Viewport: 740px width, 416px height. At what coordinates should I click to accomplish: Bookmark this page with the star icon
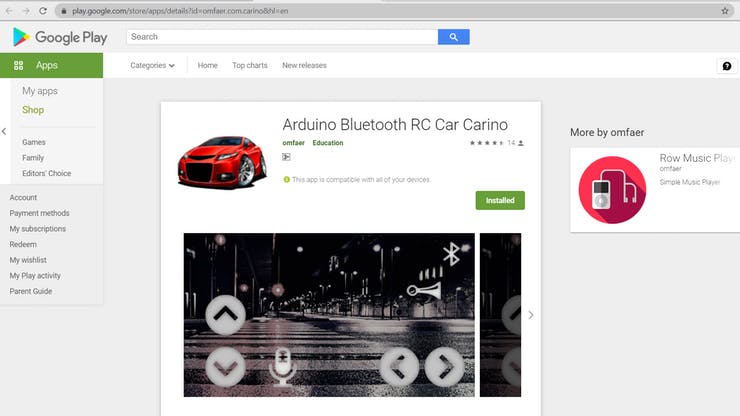(725, 11)
